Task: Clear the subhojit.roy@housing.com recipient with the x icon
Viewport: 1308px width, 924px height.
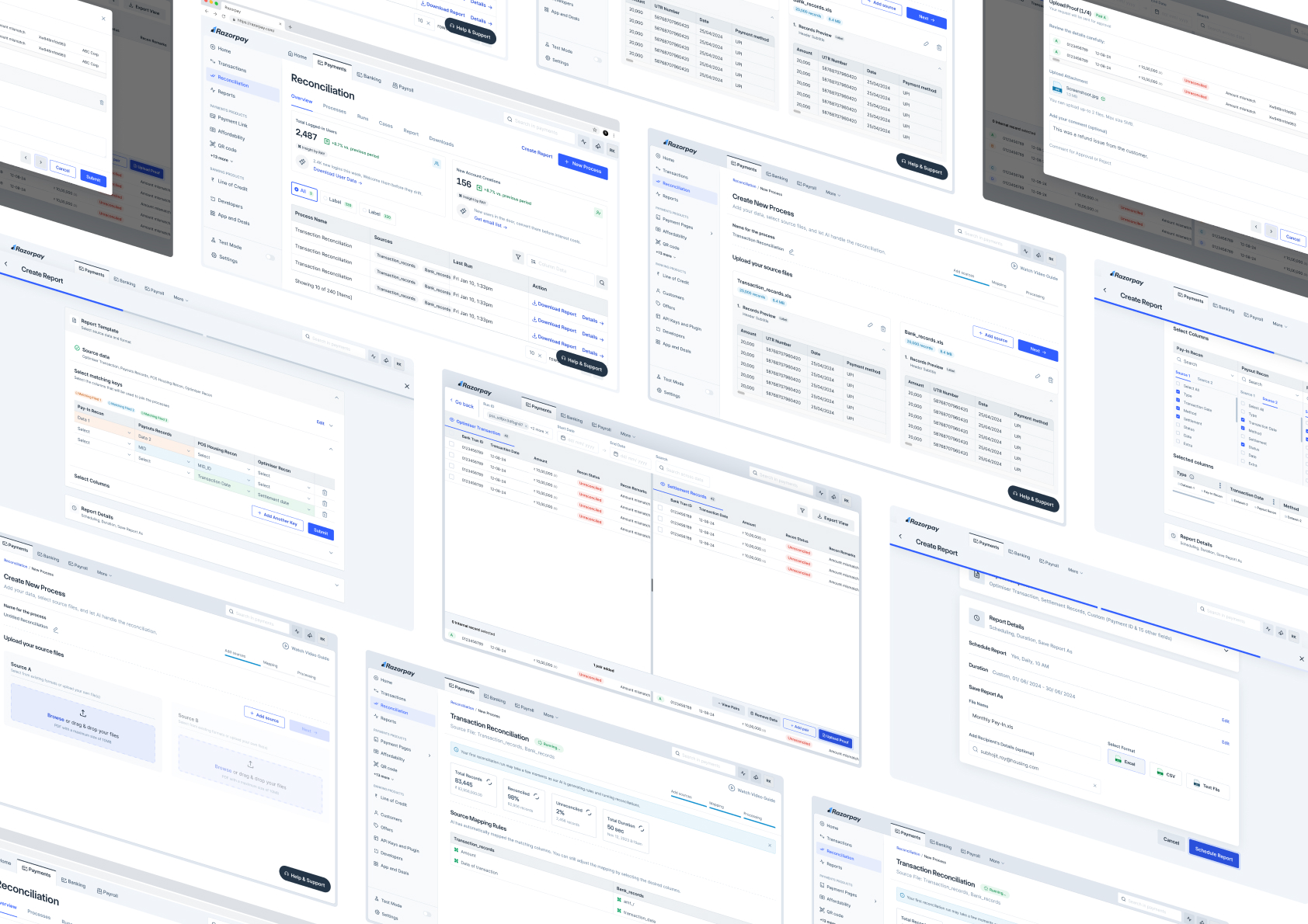Action: pos(1095,785)
